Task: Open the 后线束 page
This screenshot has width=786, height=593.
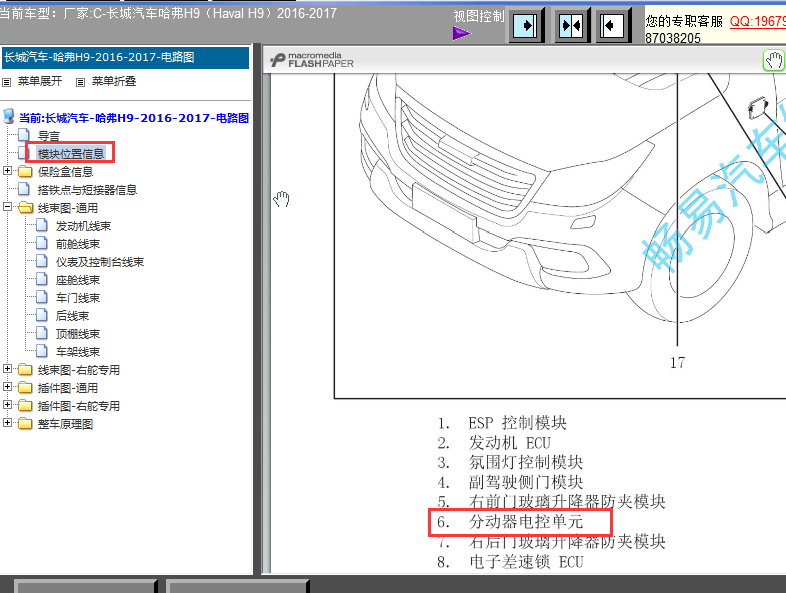Action: click(x=72, y=316)
